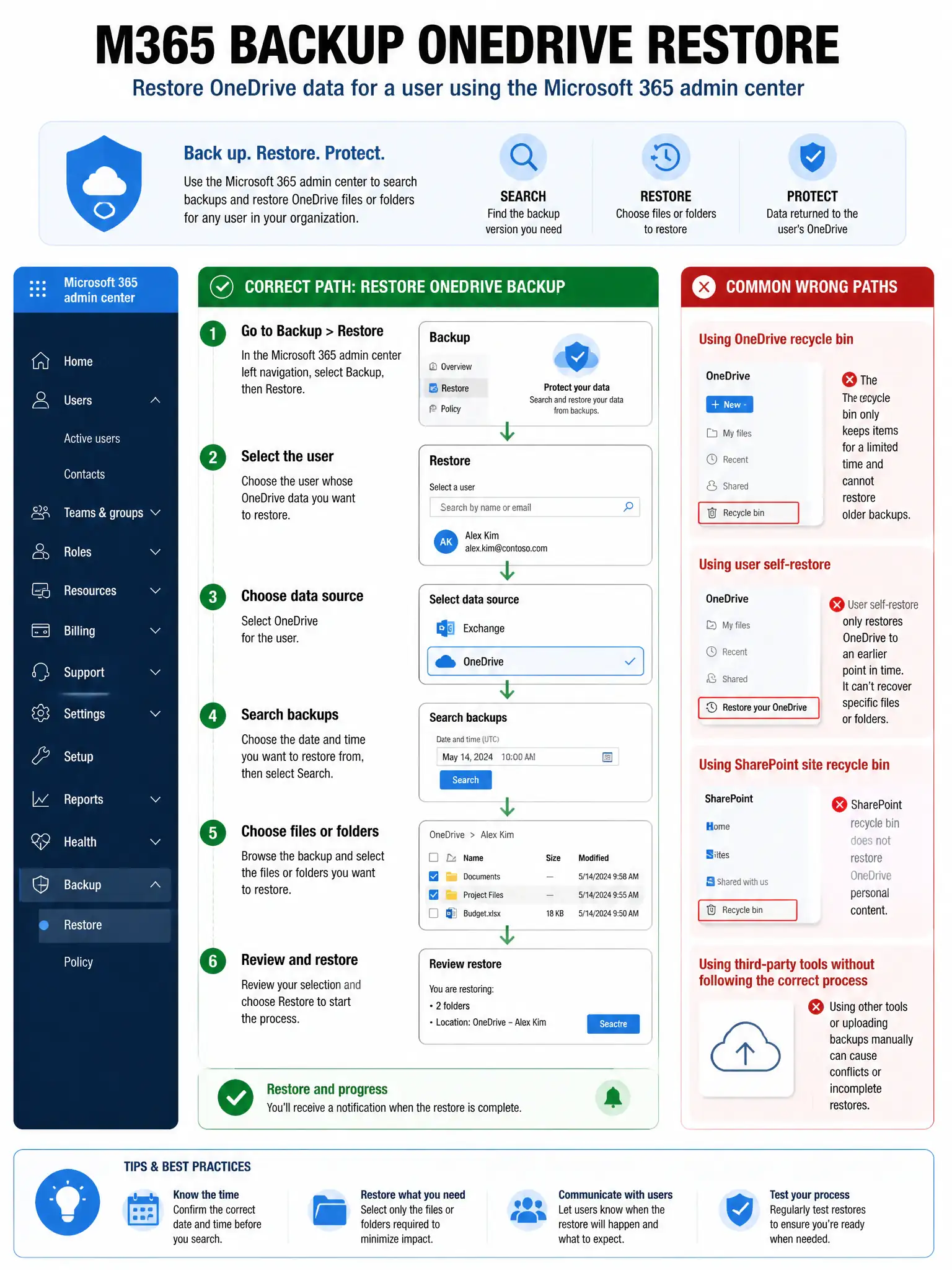
Task: Select user Alex Kim in results
Action: coord(491,541)
